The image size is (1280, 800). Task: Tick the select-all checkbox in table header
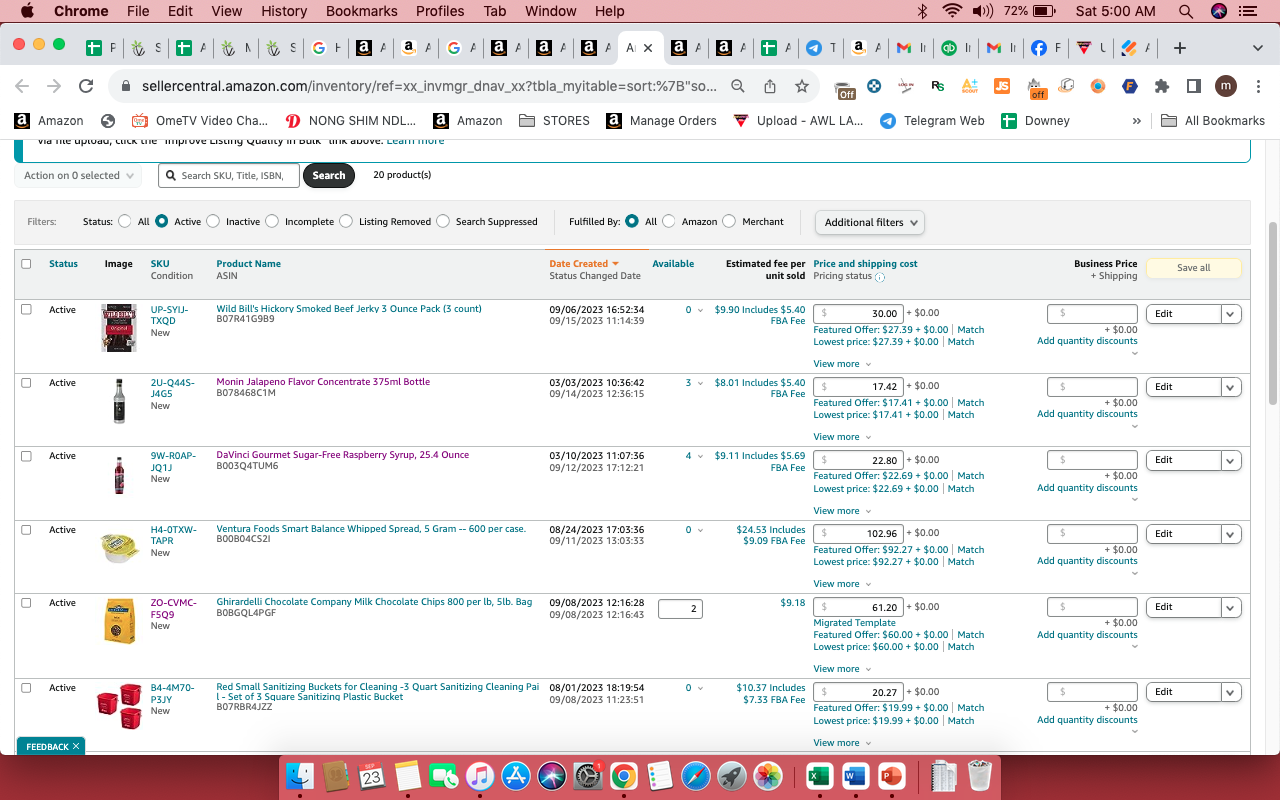26,264
